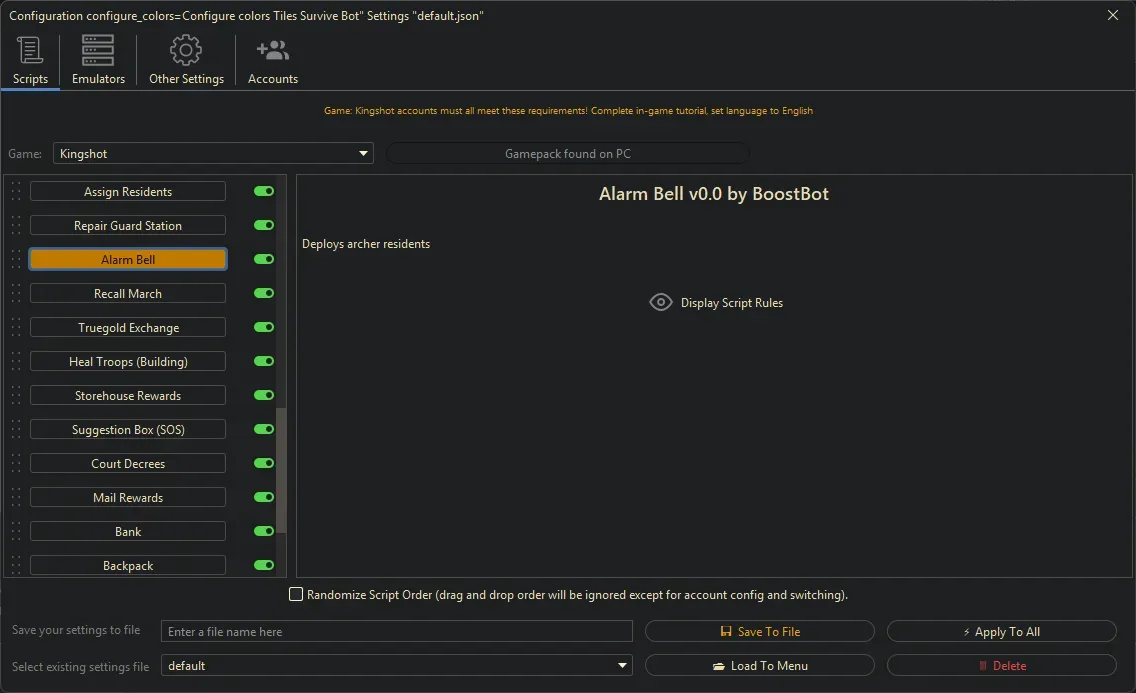Click the lightning icon on Apply To All
The image size is (1136, 693).
point(966,631)
